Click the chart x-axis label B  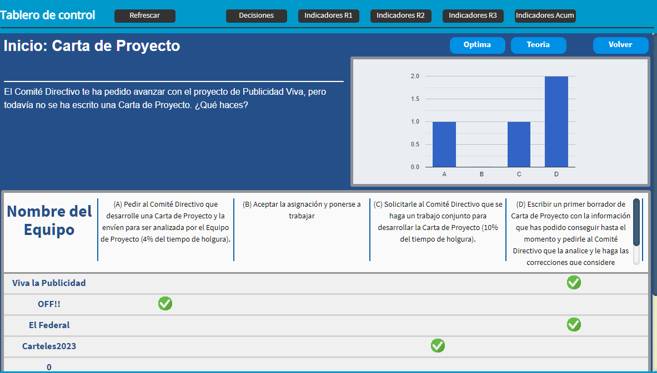481,174
